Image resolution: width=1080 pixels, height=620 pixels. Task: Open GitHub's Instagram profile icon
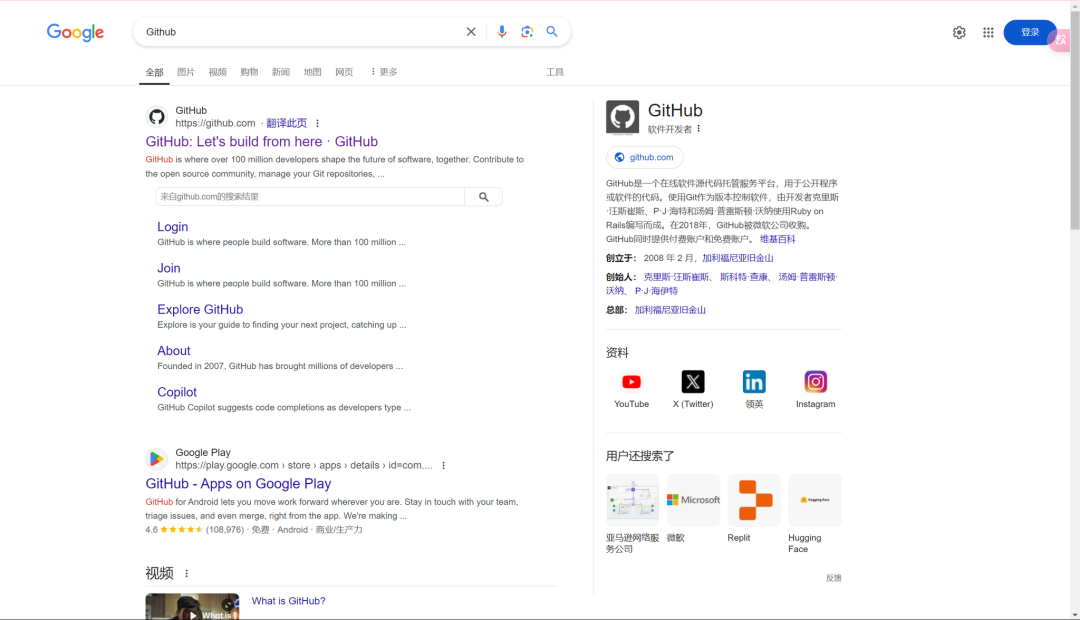tap(815, 381)
